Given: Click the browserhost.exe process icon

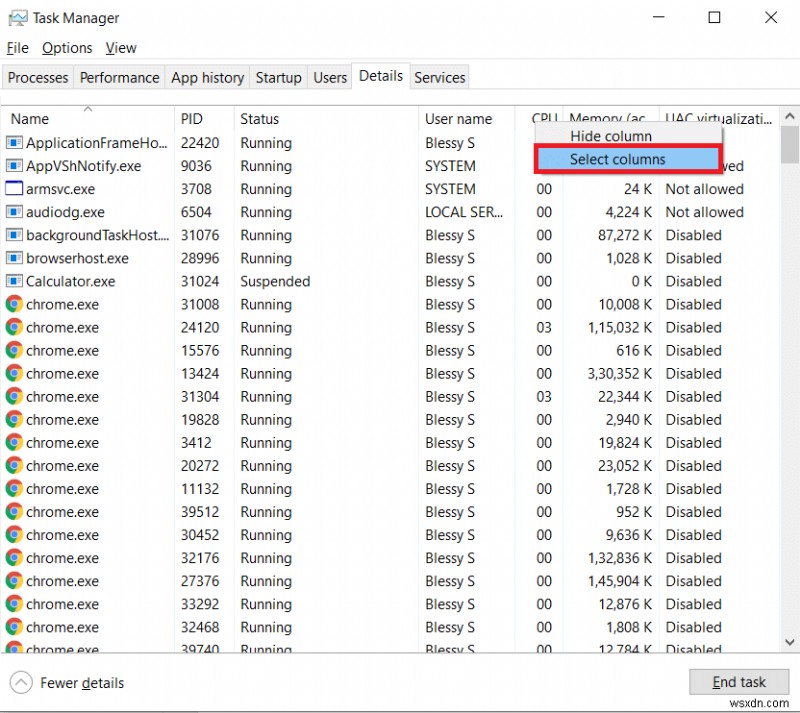Looking at the screenshot, I should pyautogui.click(x=13, y=258).
